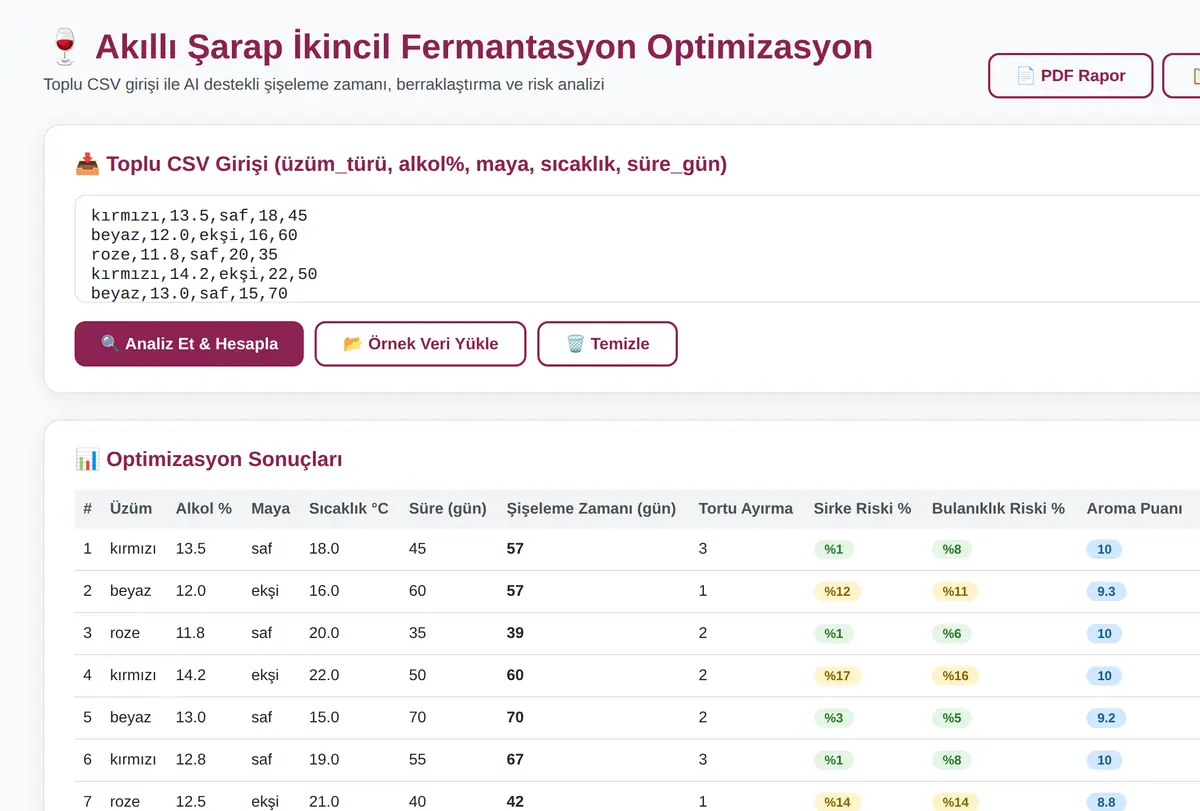Click alcohol value 13.0 in row 5
Screen dimensions: 1200x811
click(x=190, y=717)
